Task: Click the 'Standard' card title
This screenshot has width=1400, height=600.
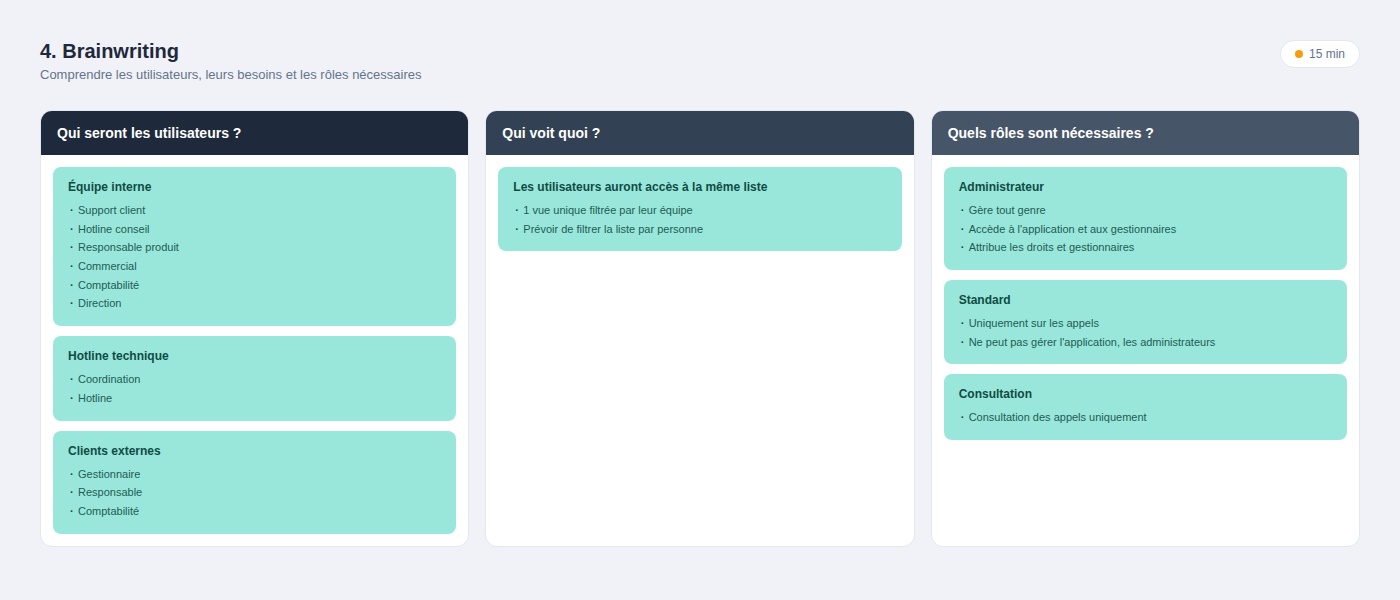Action: pos(984,300)
